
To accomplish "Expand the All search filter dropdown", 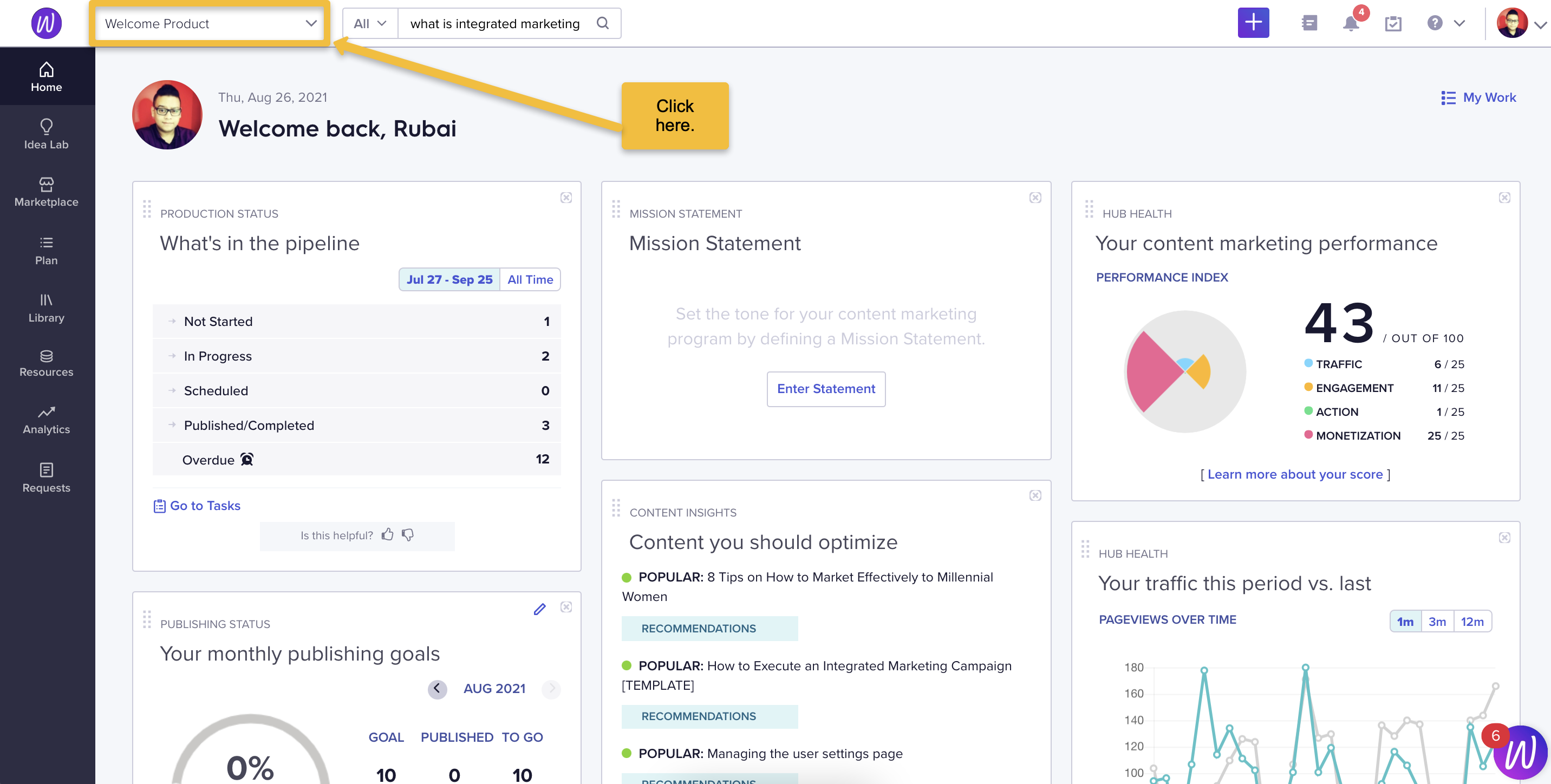I will point(370,23).
